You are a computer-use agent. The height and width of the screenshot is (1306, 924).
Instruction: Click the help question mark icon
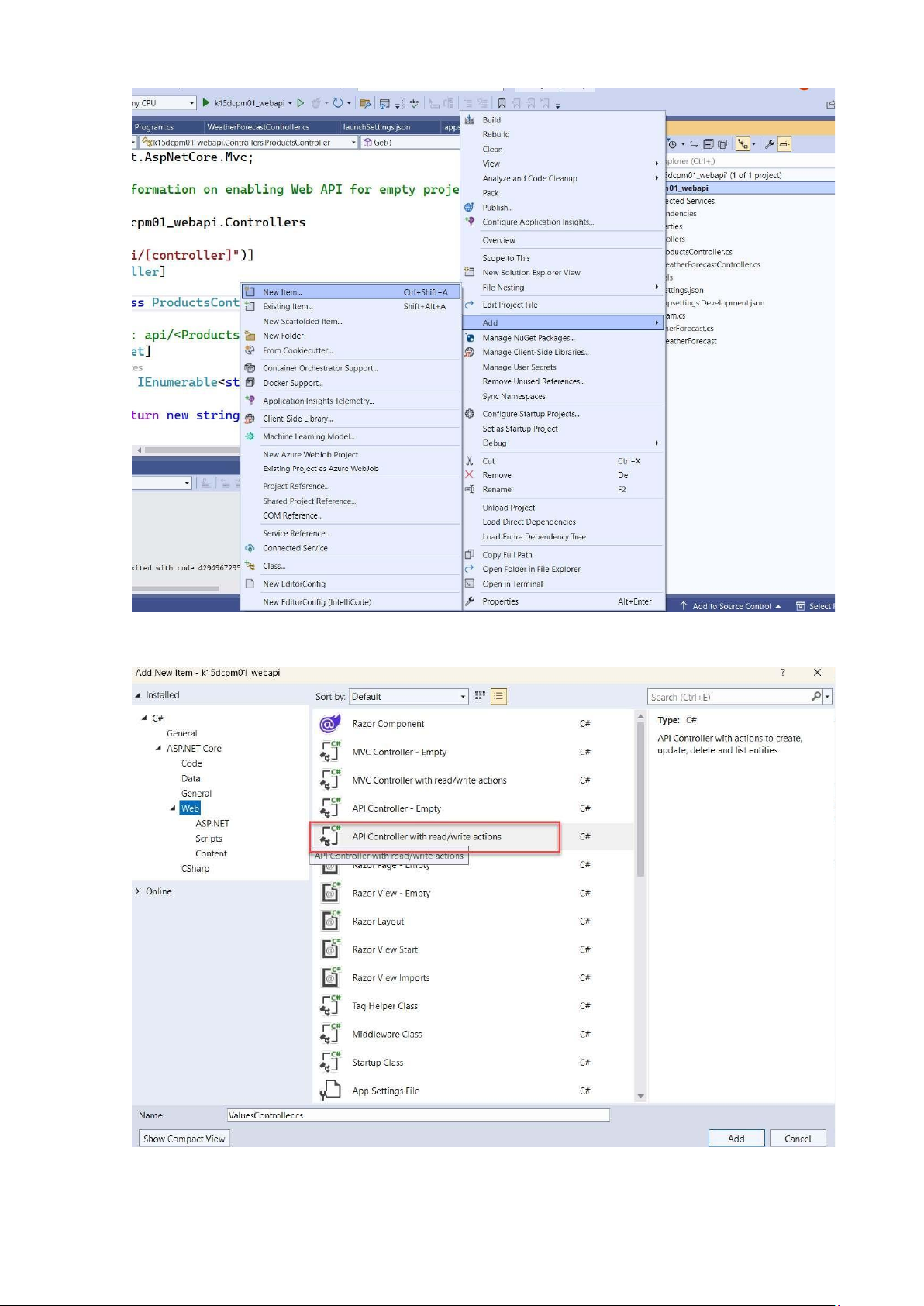(x=782, y=673)
